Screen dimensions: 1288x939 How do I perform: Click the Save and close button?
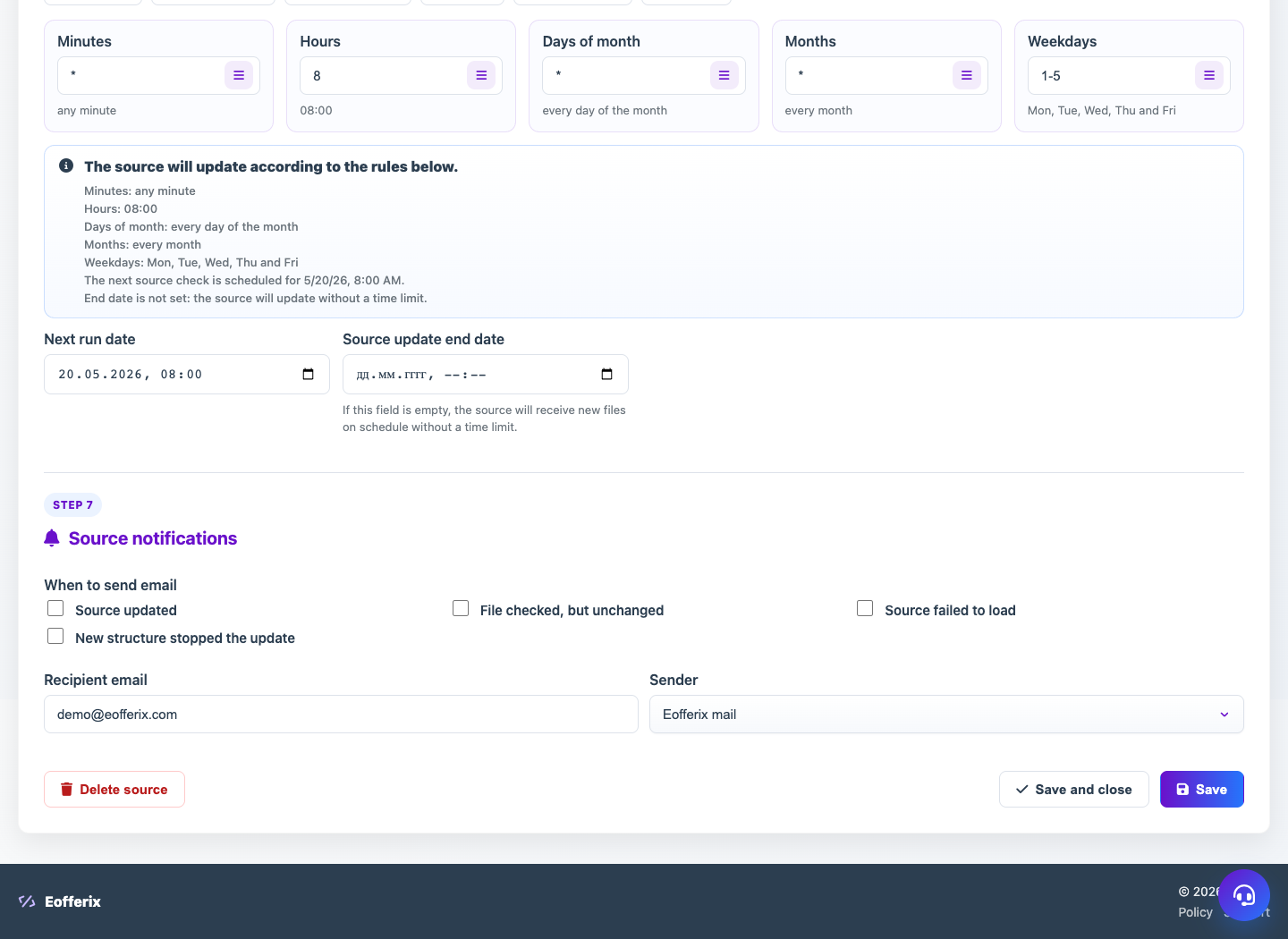pos(1073,789)
